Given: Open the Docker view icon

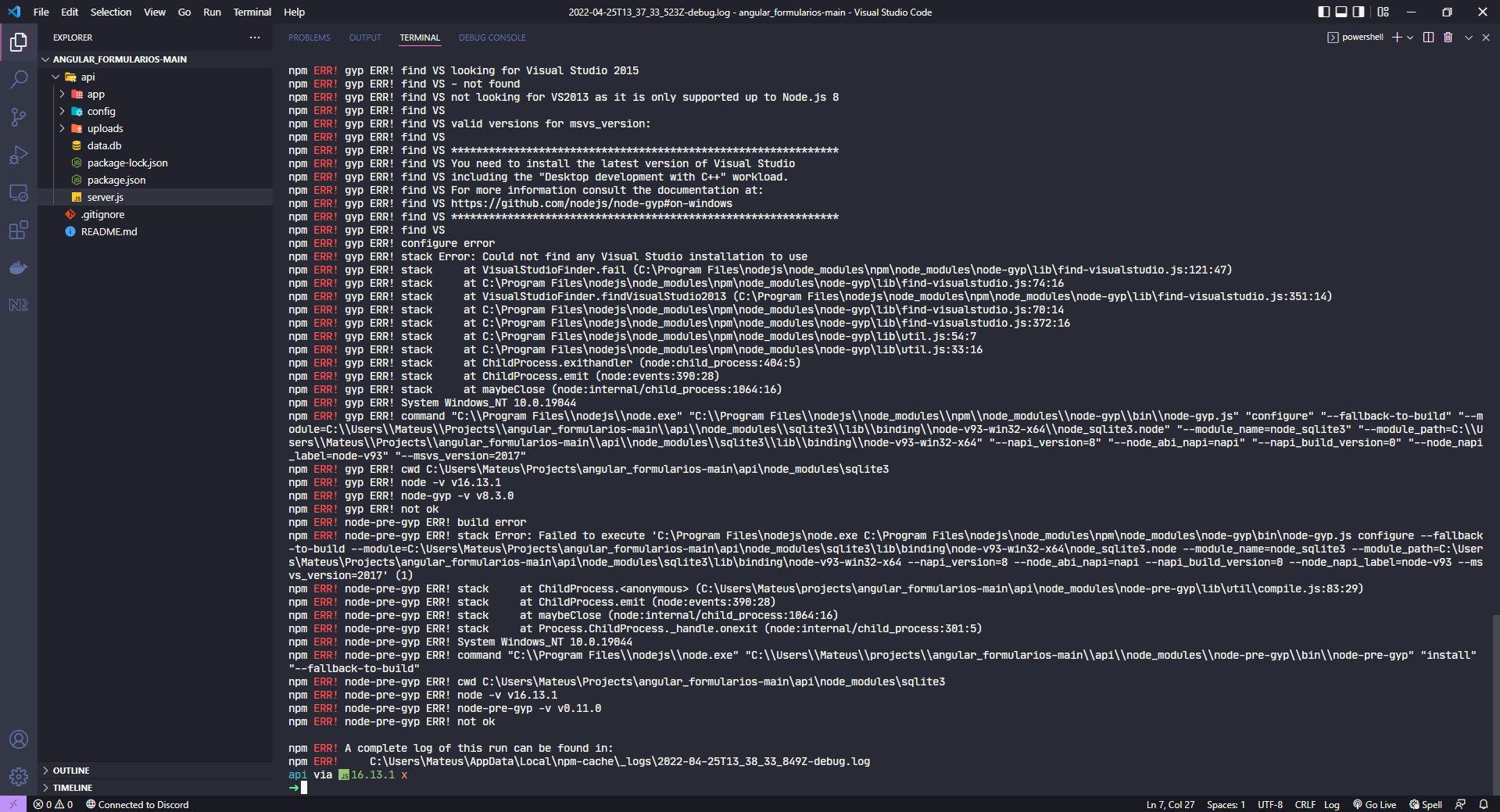Looking at the screenshot, I should 19,267.
